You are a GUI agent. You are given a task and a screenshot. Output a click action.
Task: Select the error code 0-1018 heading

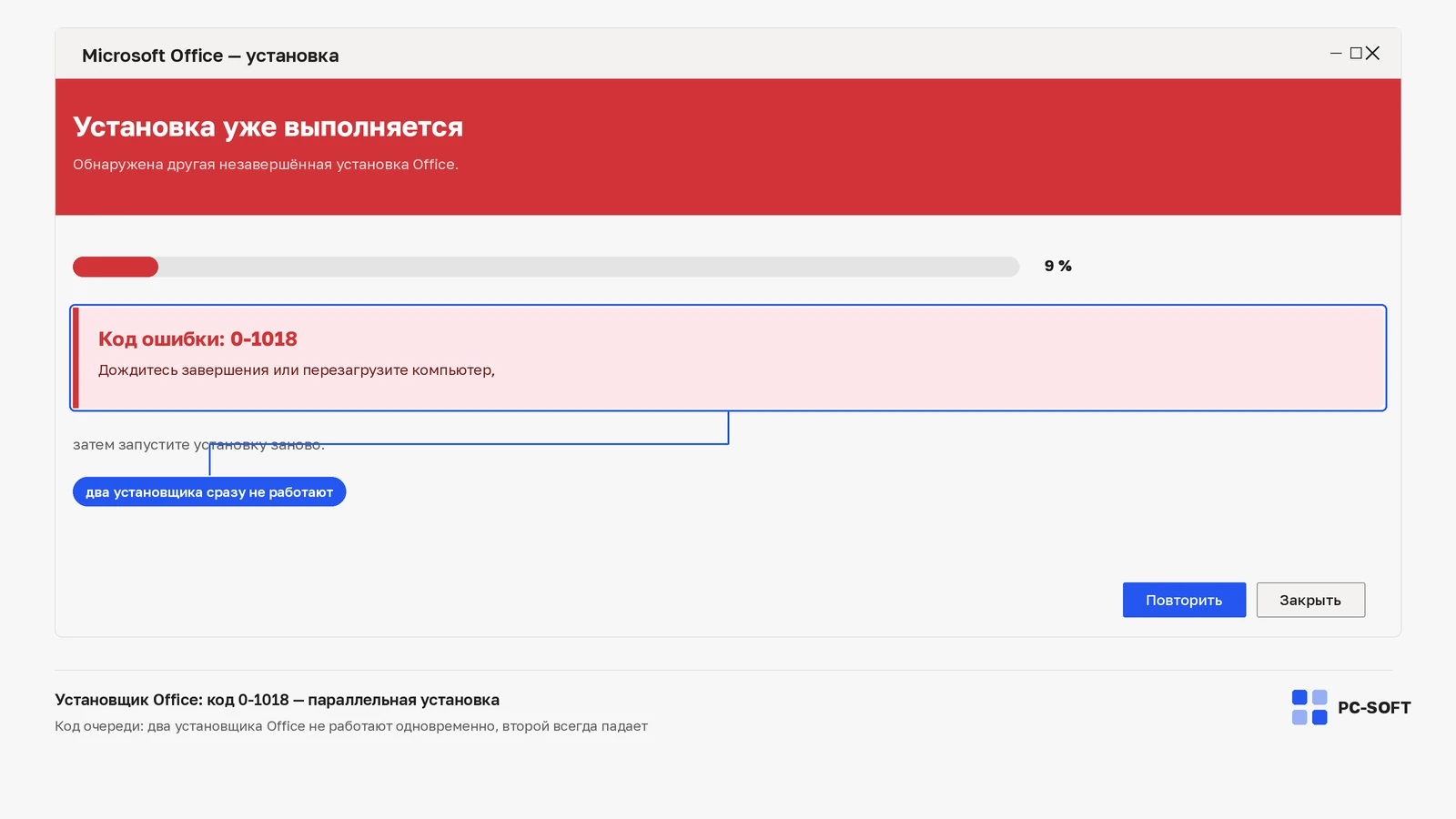(x=197, y=339)
